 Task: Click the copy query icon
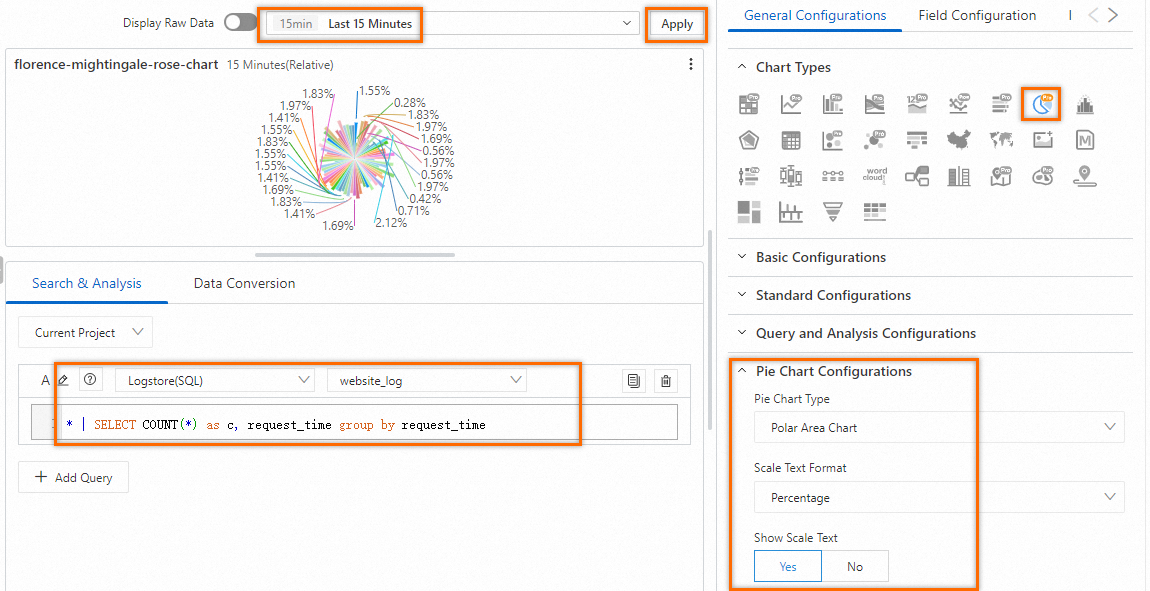coord(634,381)
